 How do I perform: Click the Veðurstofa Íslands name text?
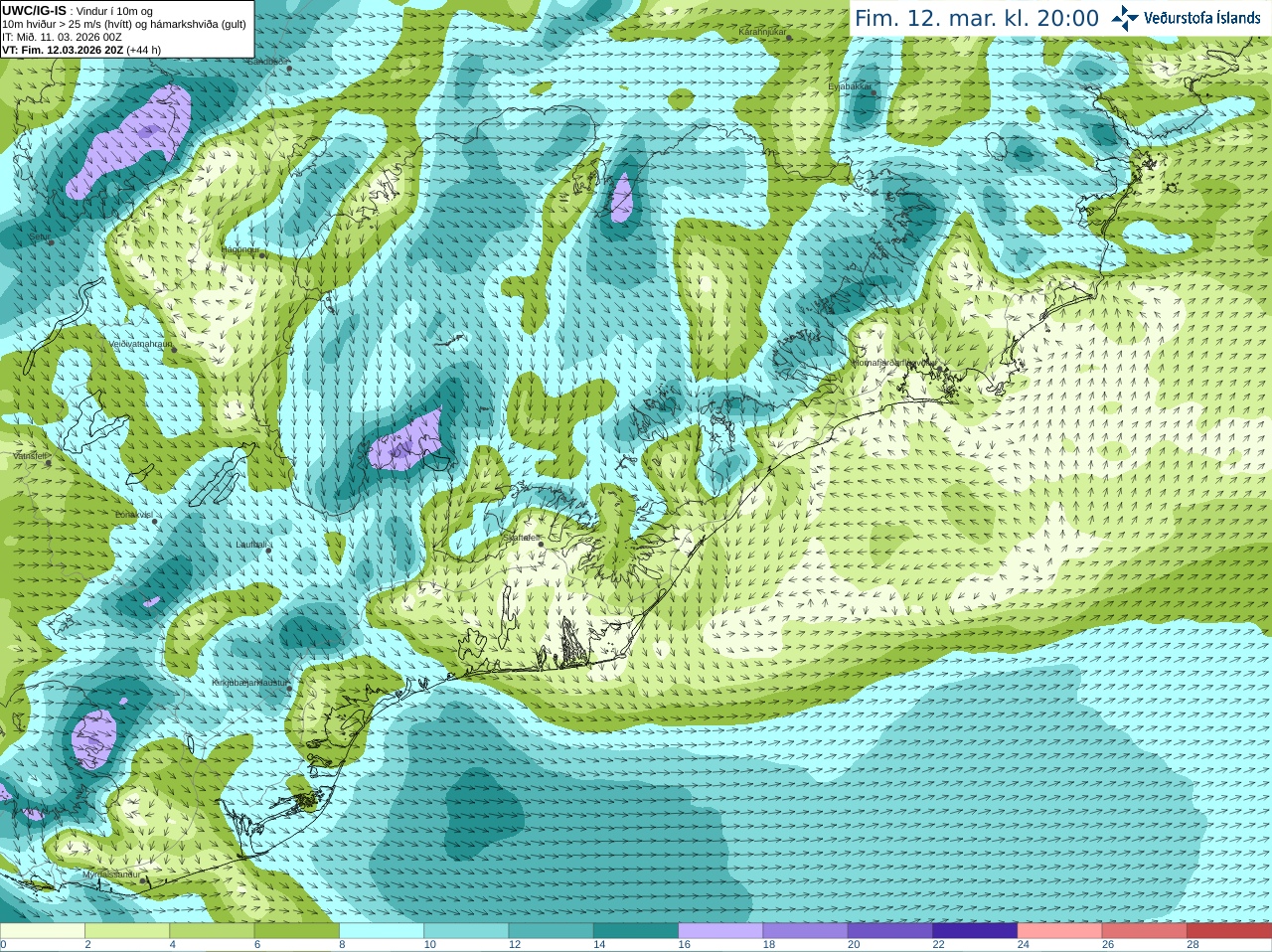1202,18
